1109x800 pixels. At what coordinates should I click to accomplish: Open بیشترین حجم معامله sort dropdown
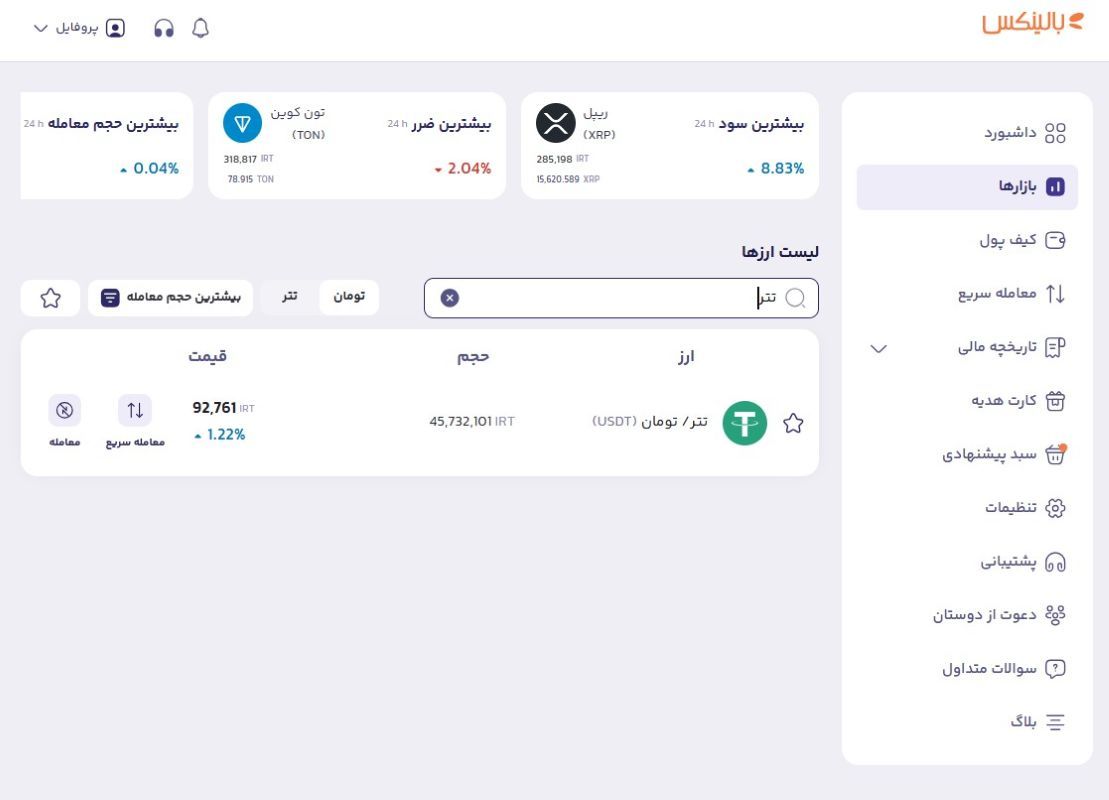pyautogui.click(x=170, y=298)
